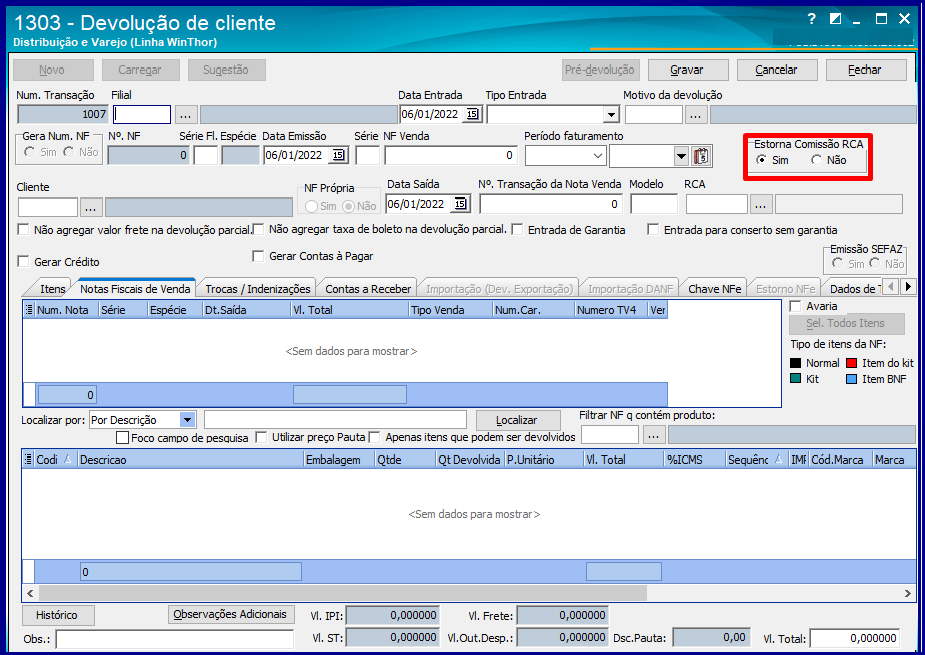Toggle the Avaria checkbox

click(x=795, y=306)
